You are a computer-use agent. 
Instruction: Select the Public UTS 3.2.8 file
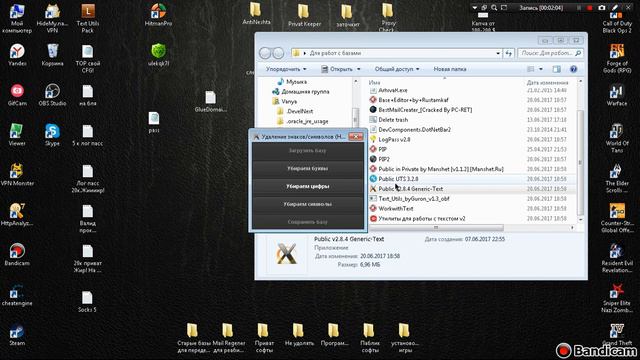coord(398,179)
